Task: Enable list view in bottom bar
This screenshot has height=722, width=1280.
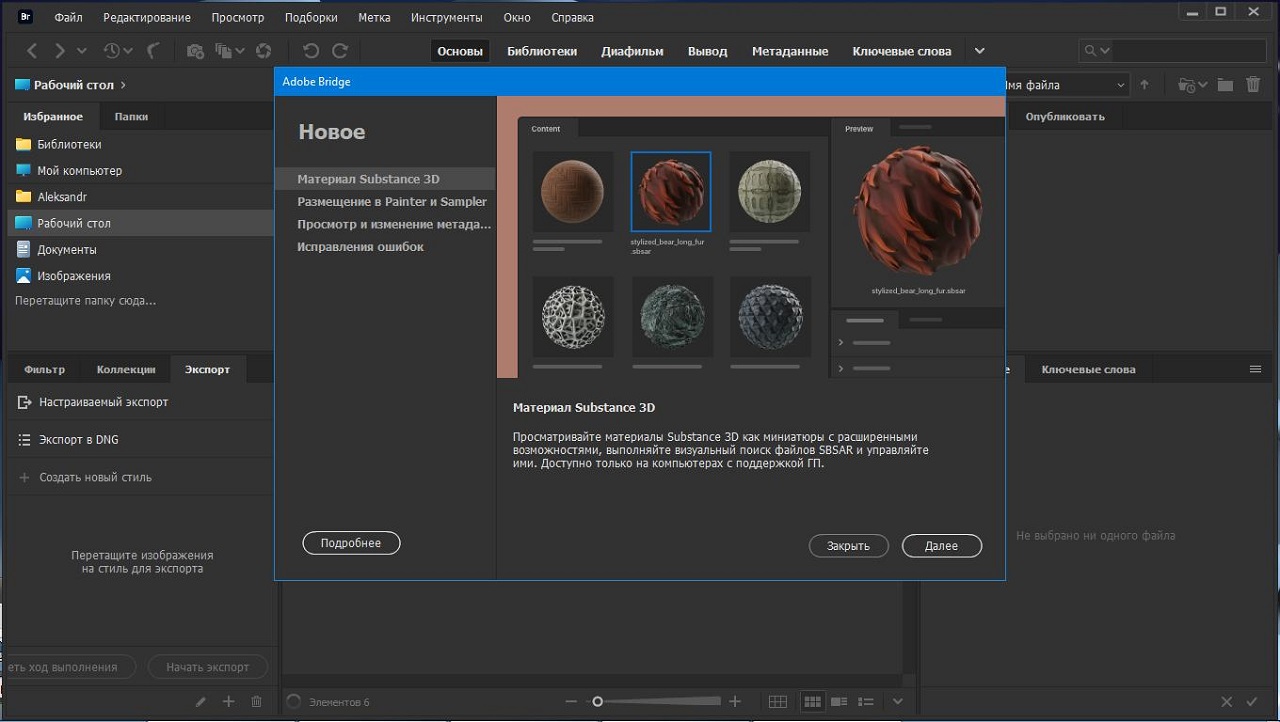Action: point(866,702)
